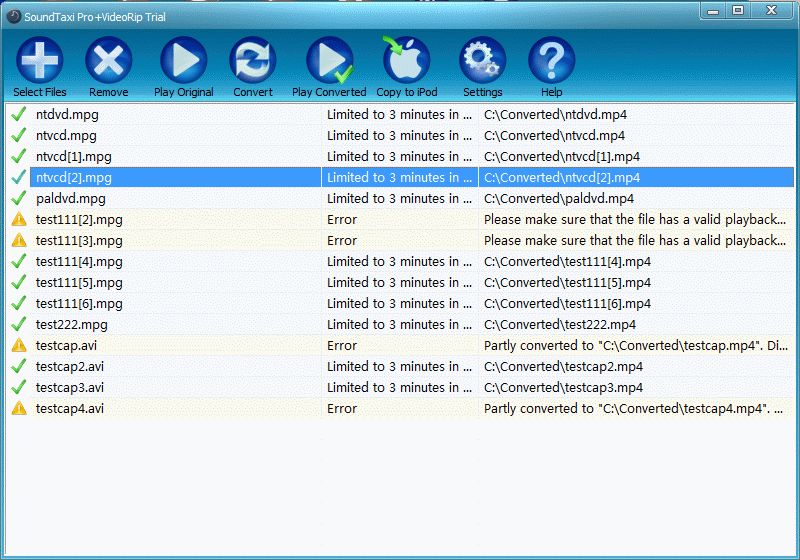Click the Error status for testcap.avi
Screen dimensions: 800x560
342,345
